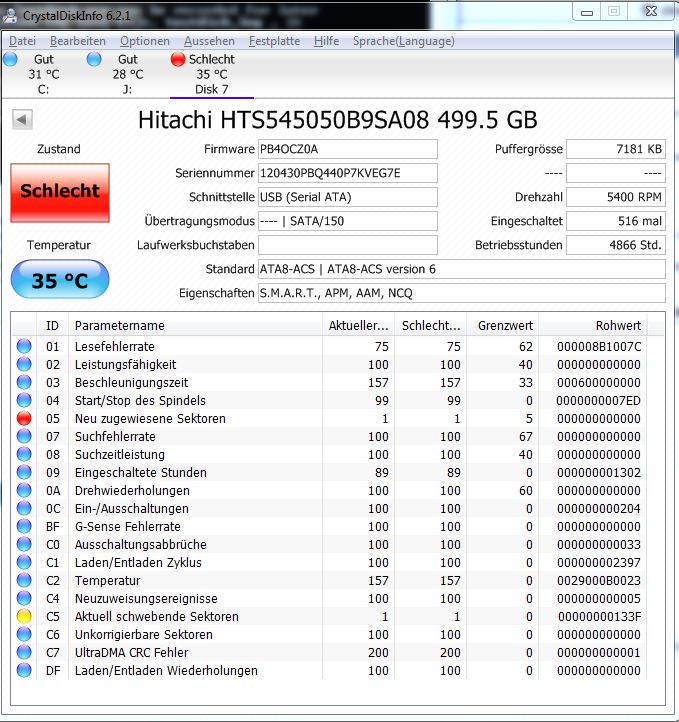This screenshot has height=722, width=679.
Task: Select the Neu zugewiesene Sektoren parameter name
Action: [x=150, y=419]
